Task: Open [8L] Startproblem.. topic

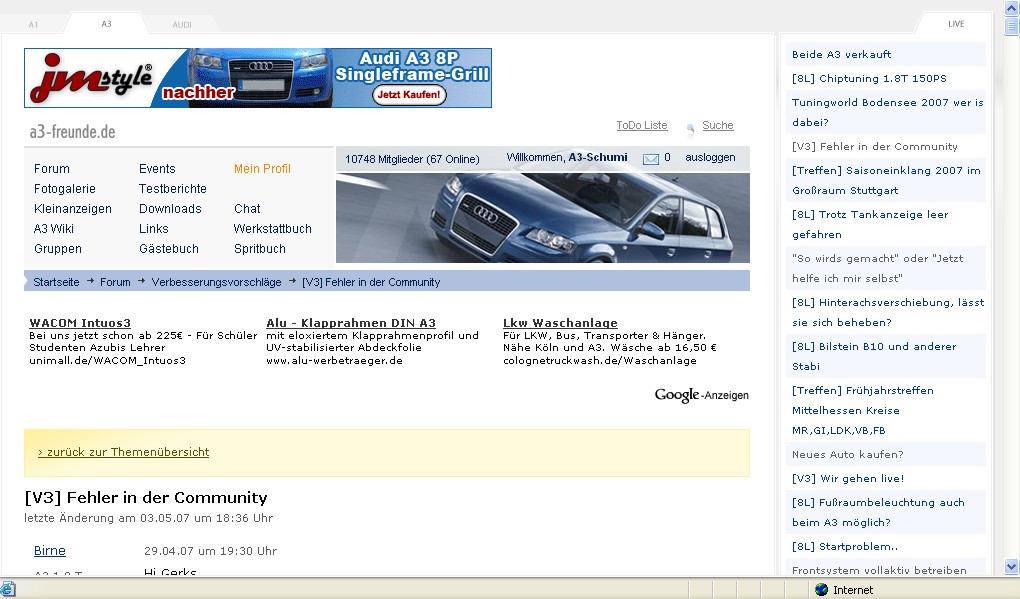Action: (844, 547)
